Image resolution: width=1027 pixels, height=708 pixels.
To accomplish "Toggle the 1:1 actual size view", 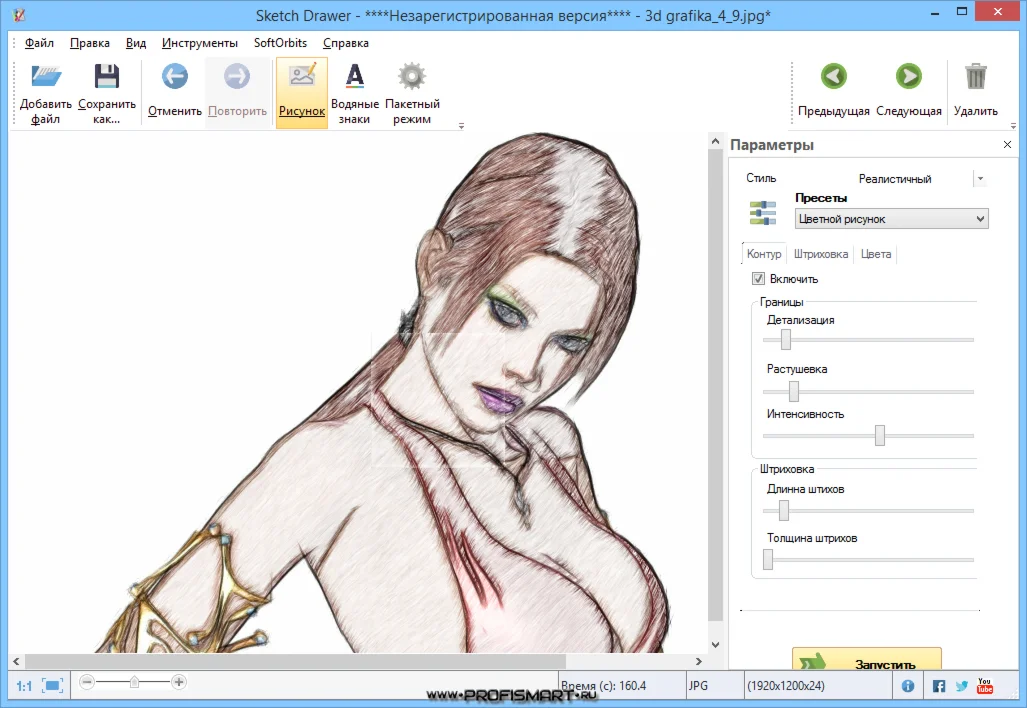I will click(x=24, y=686).
